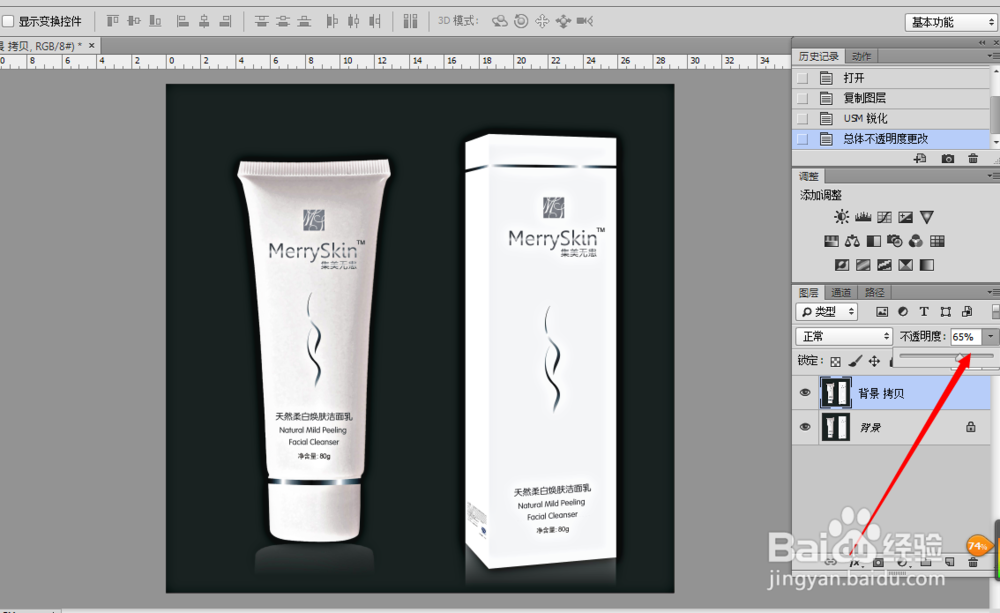The width and height of the screenshot is (1000, 613).
Task: Click the auto-align layers icon
Action: [x=410, y=22]
